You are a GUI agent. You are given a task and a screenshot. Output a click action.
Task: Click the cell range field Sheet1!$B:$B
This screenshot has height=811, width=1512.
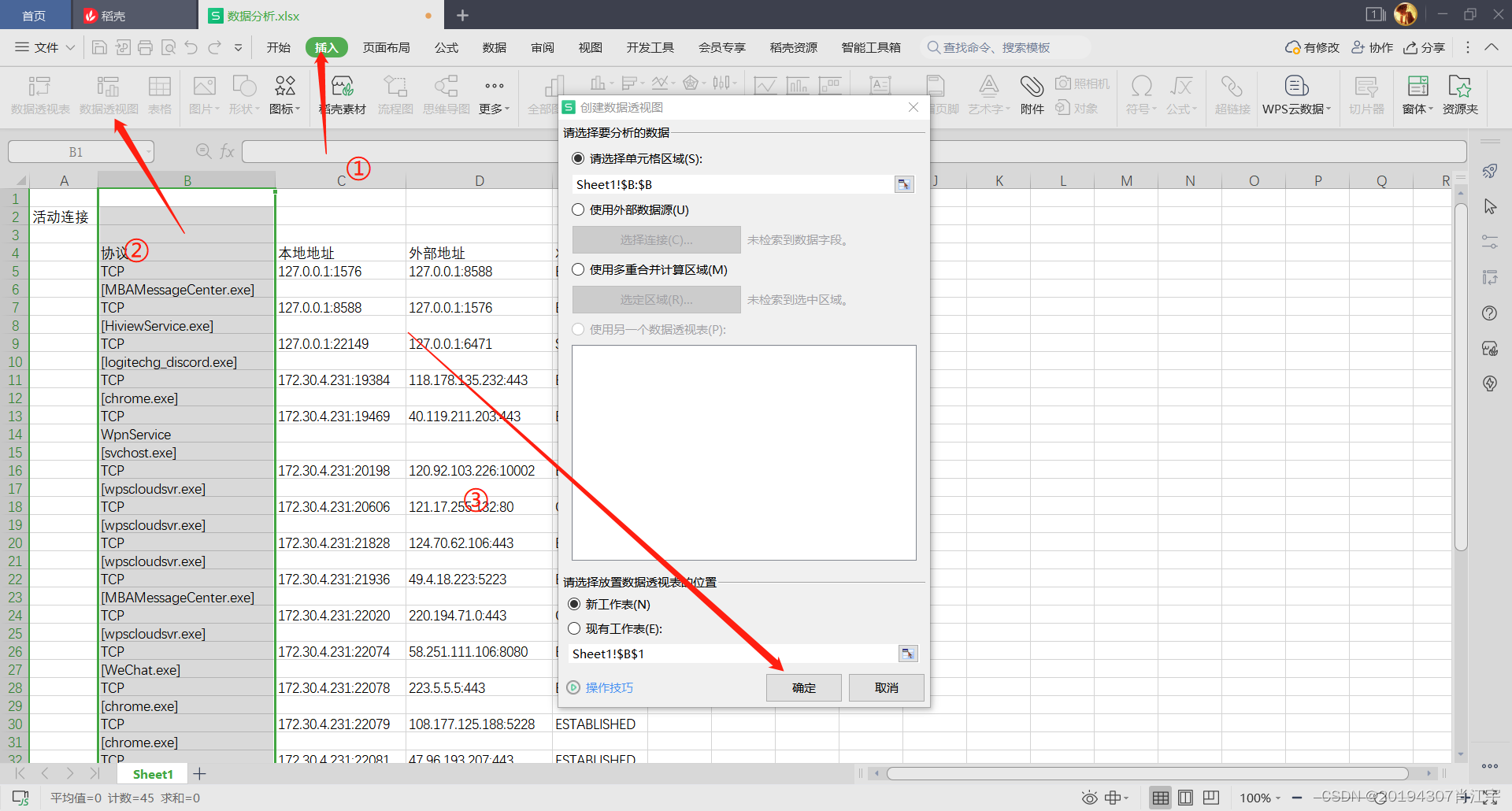[733, 184]
